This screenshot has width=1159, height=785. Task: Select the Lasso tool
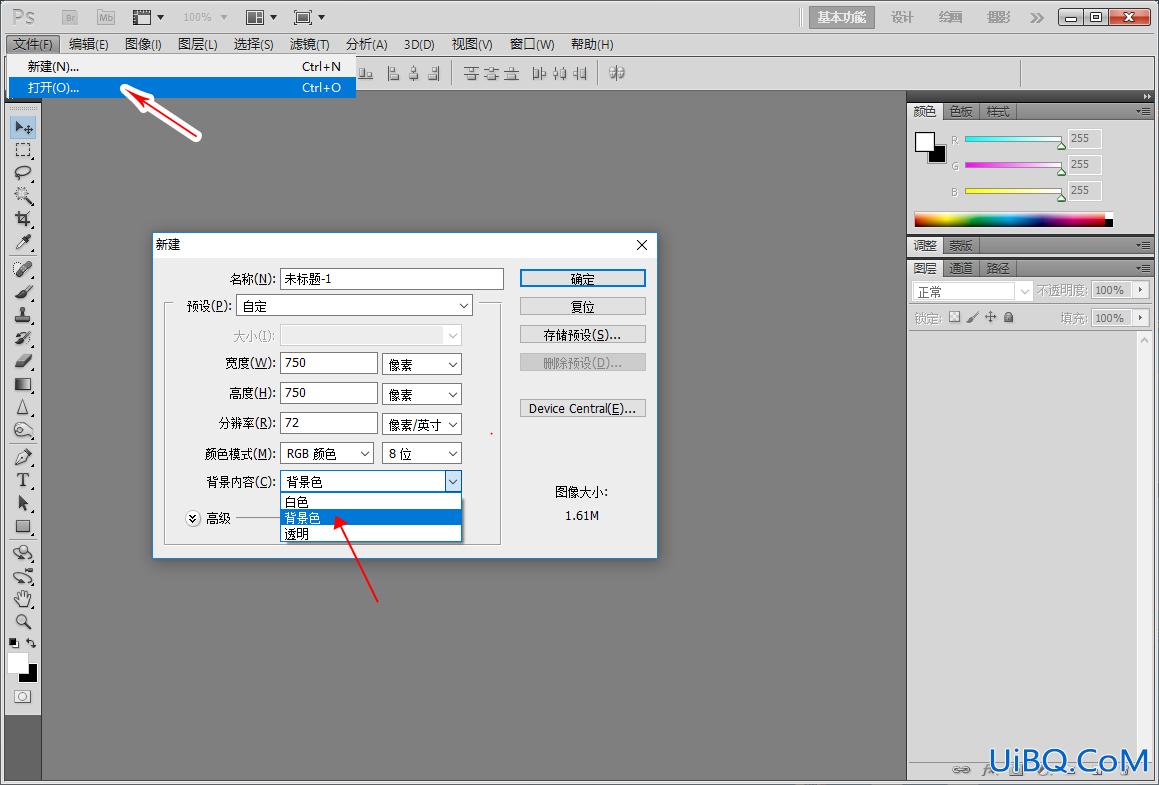point(23,173)
